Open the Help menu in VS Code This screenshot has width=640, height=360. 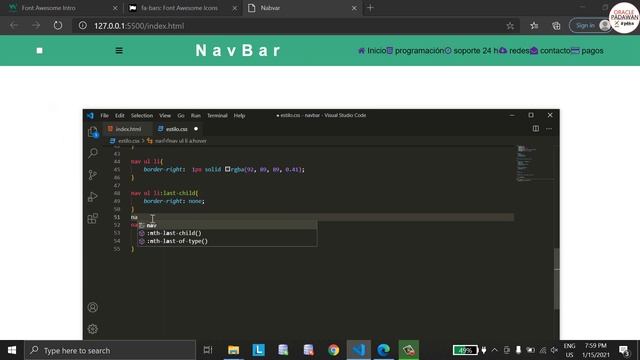pos(239,116)
